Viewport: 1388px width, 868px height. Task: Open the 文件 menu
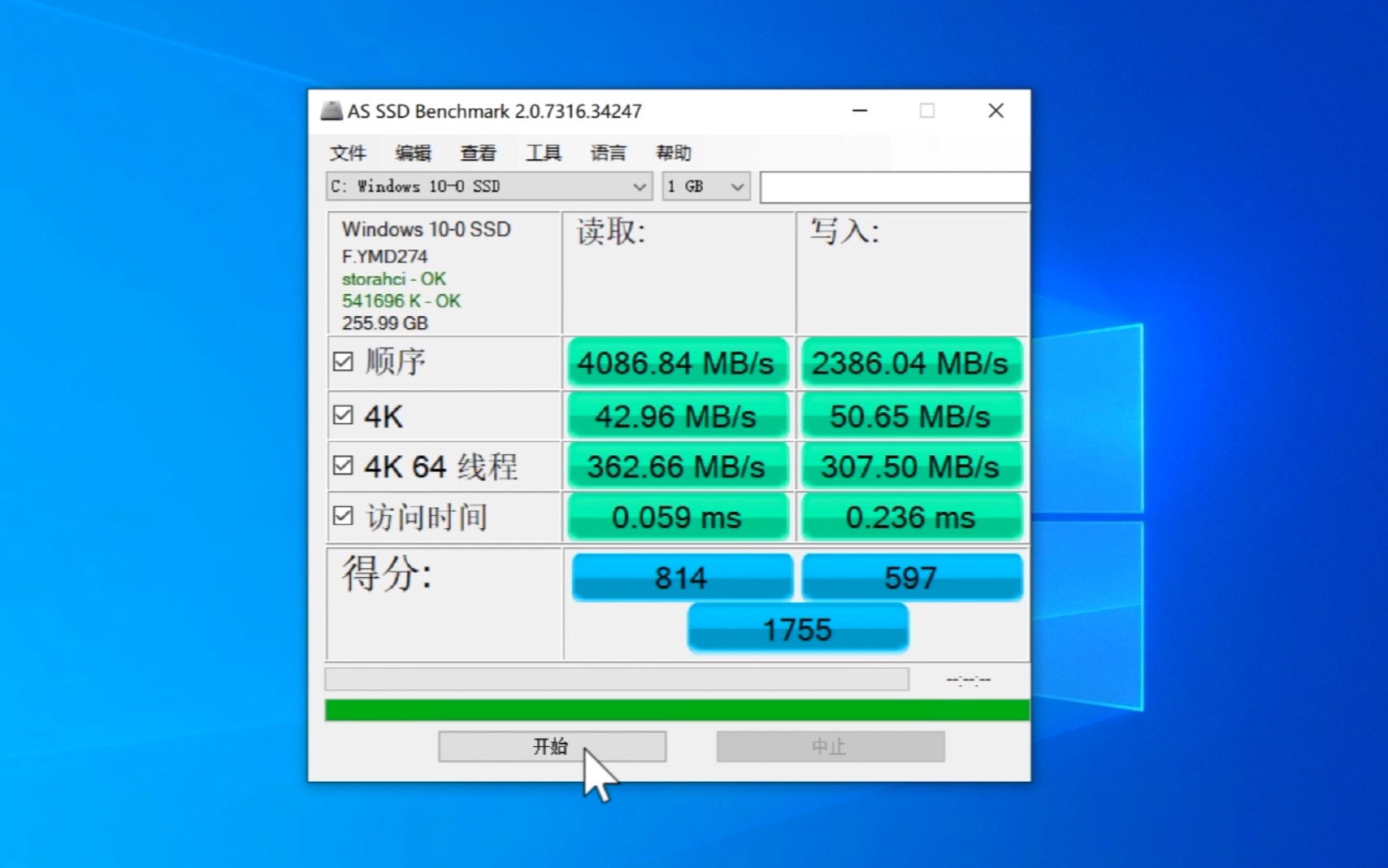[347, 153]
